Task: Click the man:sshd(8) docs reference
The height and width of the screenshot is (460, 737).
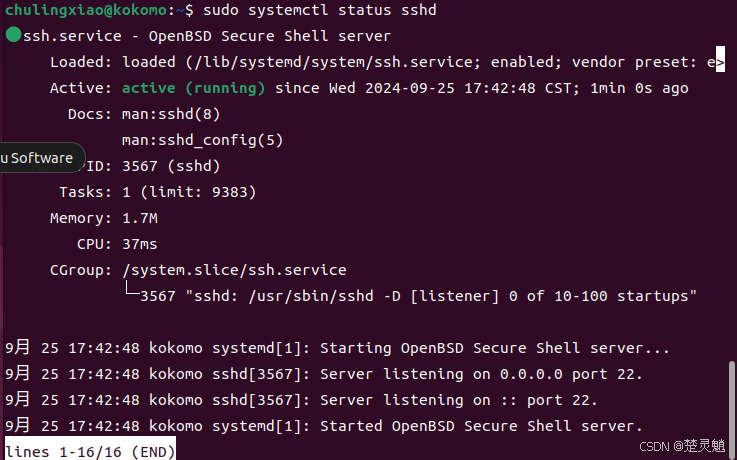Action: 171,114
